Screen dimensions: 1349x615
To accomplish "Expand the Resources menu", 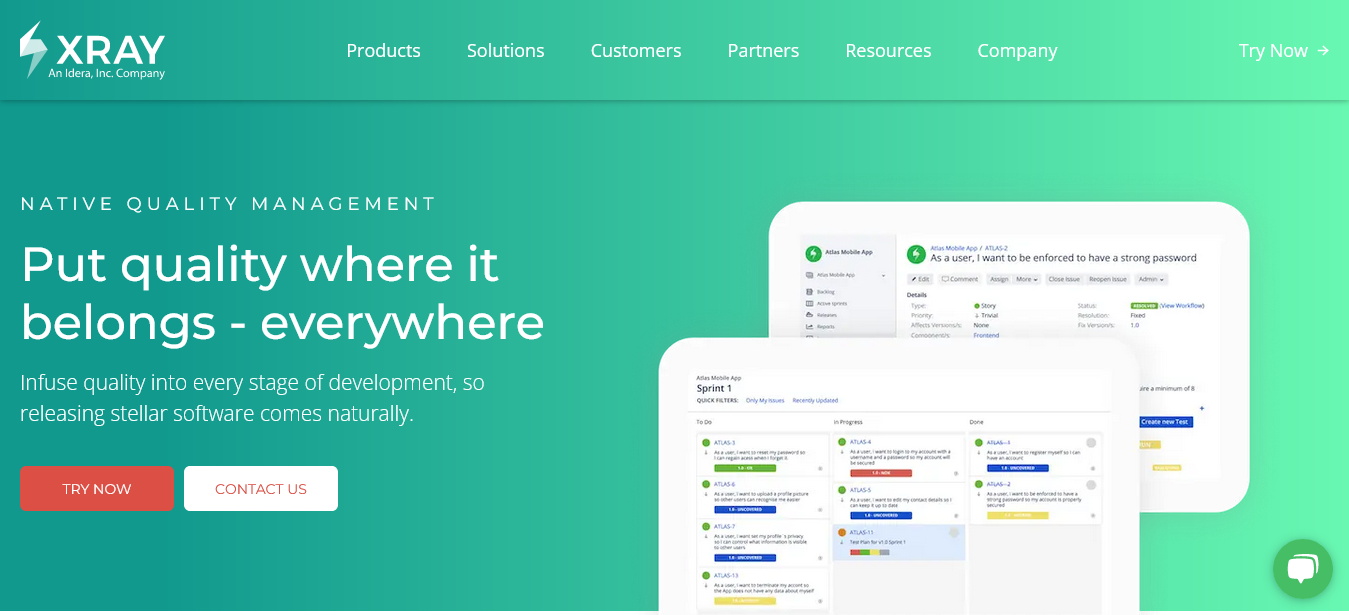I will point(888,51).
